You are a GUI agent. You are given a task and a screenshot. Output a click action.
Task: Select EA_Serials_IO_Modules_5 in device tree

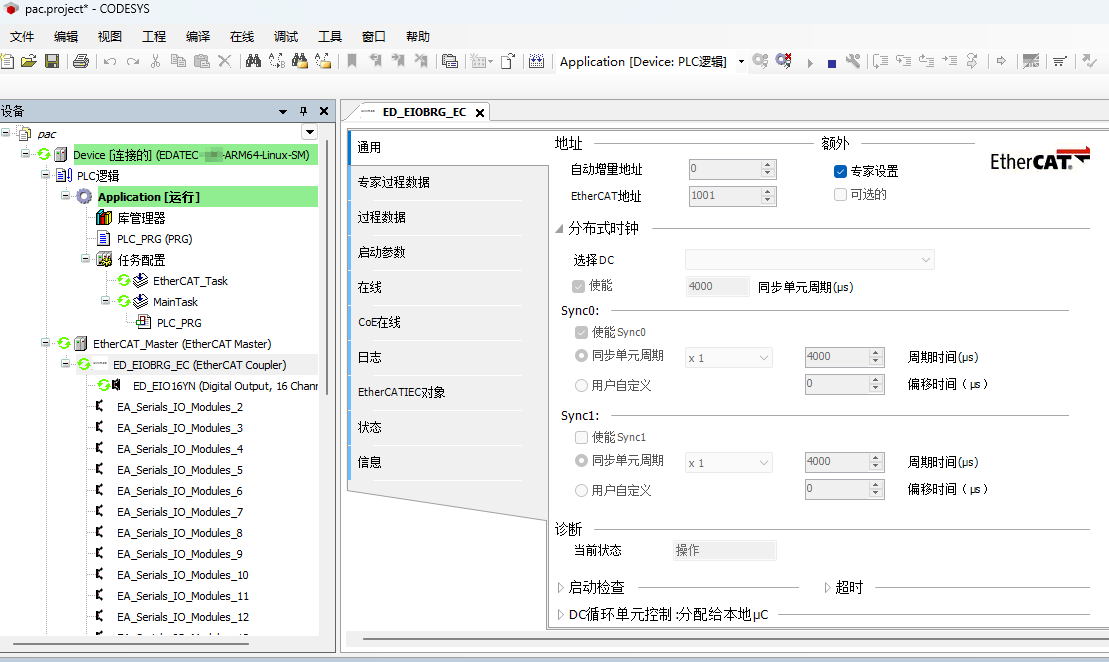click(180, 470)
